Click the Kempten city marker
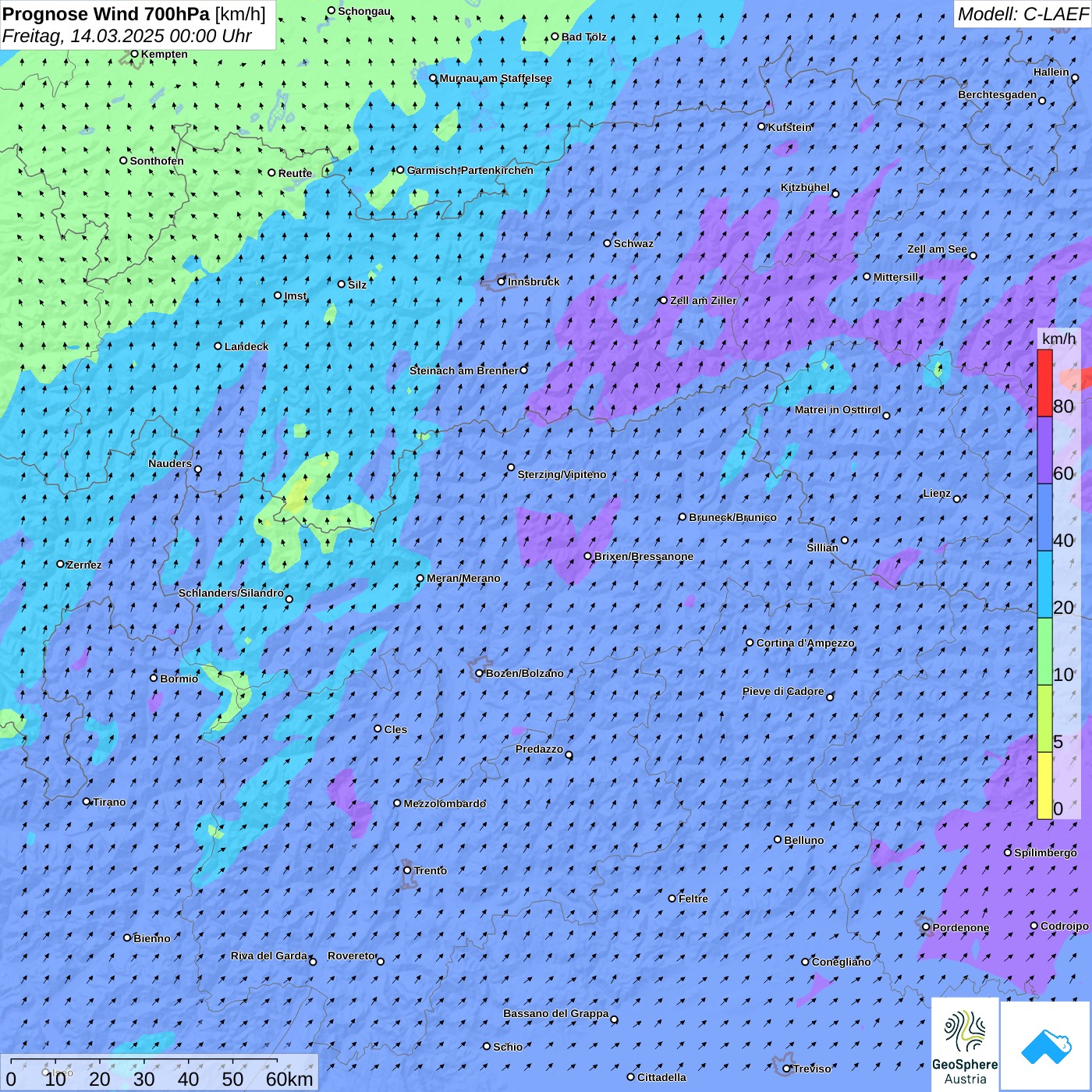This screenshot has width=1092, height=1092. click(134, 54)
